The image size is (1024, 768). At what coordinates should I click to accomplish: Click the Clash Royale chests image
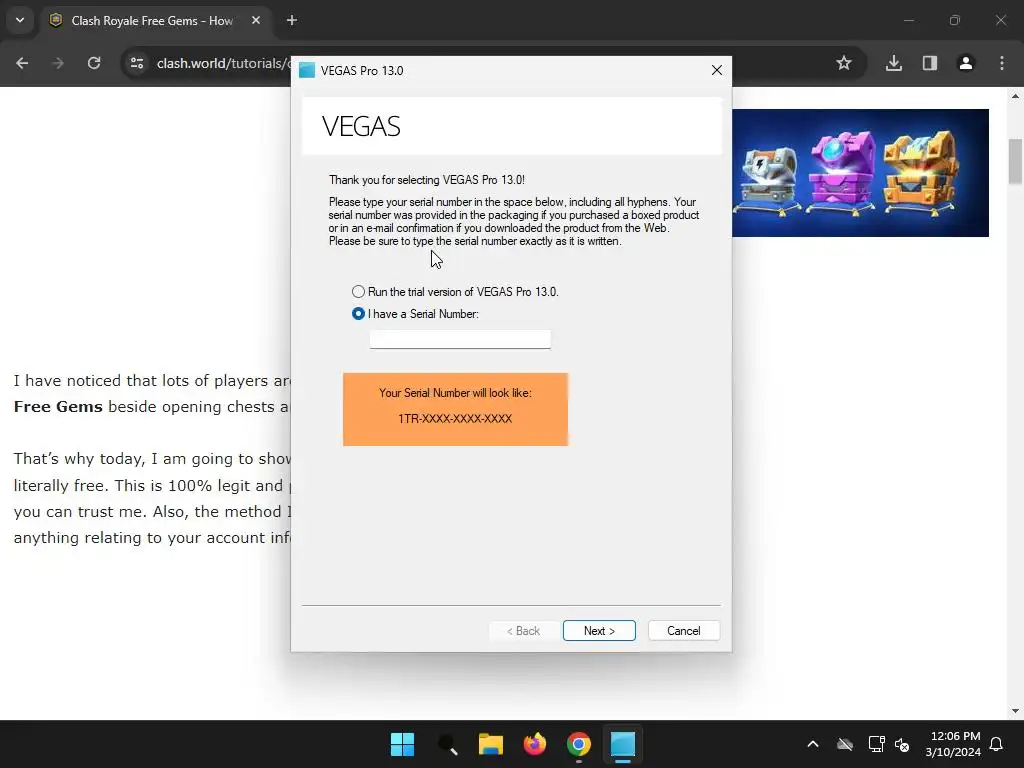click(860, 173)
